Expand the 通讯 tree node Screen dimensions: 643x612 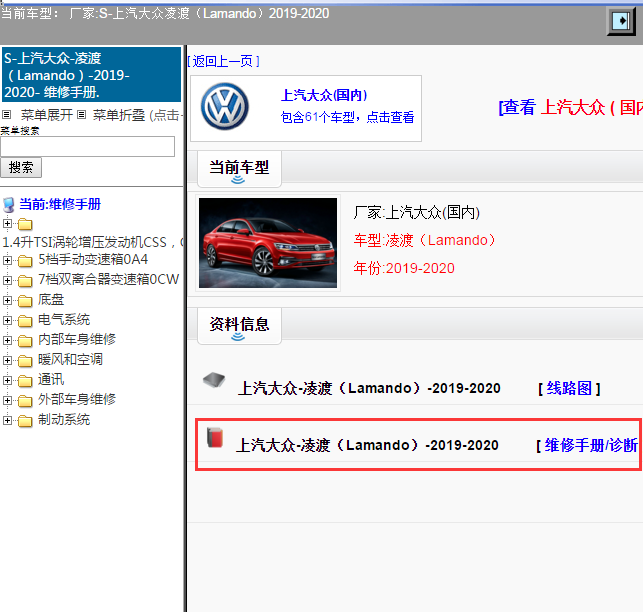pyautogui.click(x=7, y=380)
